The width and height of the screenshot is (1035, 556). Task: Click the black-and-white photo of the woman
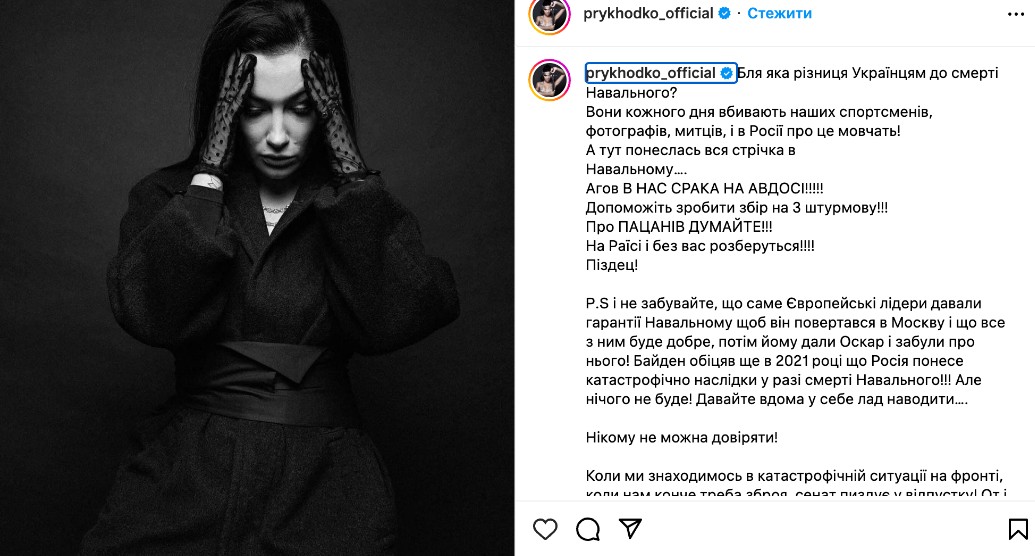pyautogui.click(x=257, y=278)
